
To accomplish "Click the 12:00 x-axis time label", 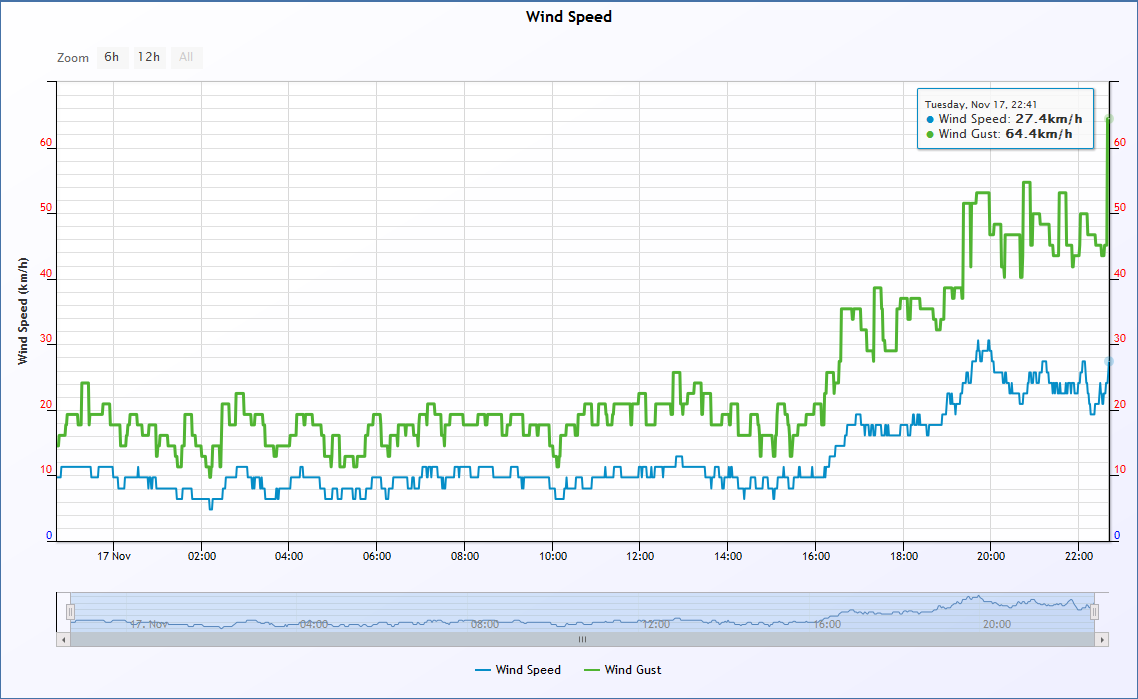I will point(640,556).
